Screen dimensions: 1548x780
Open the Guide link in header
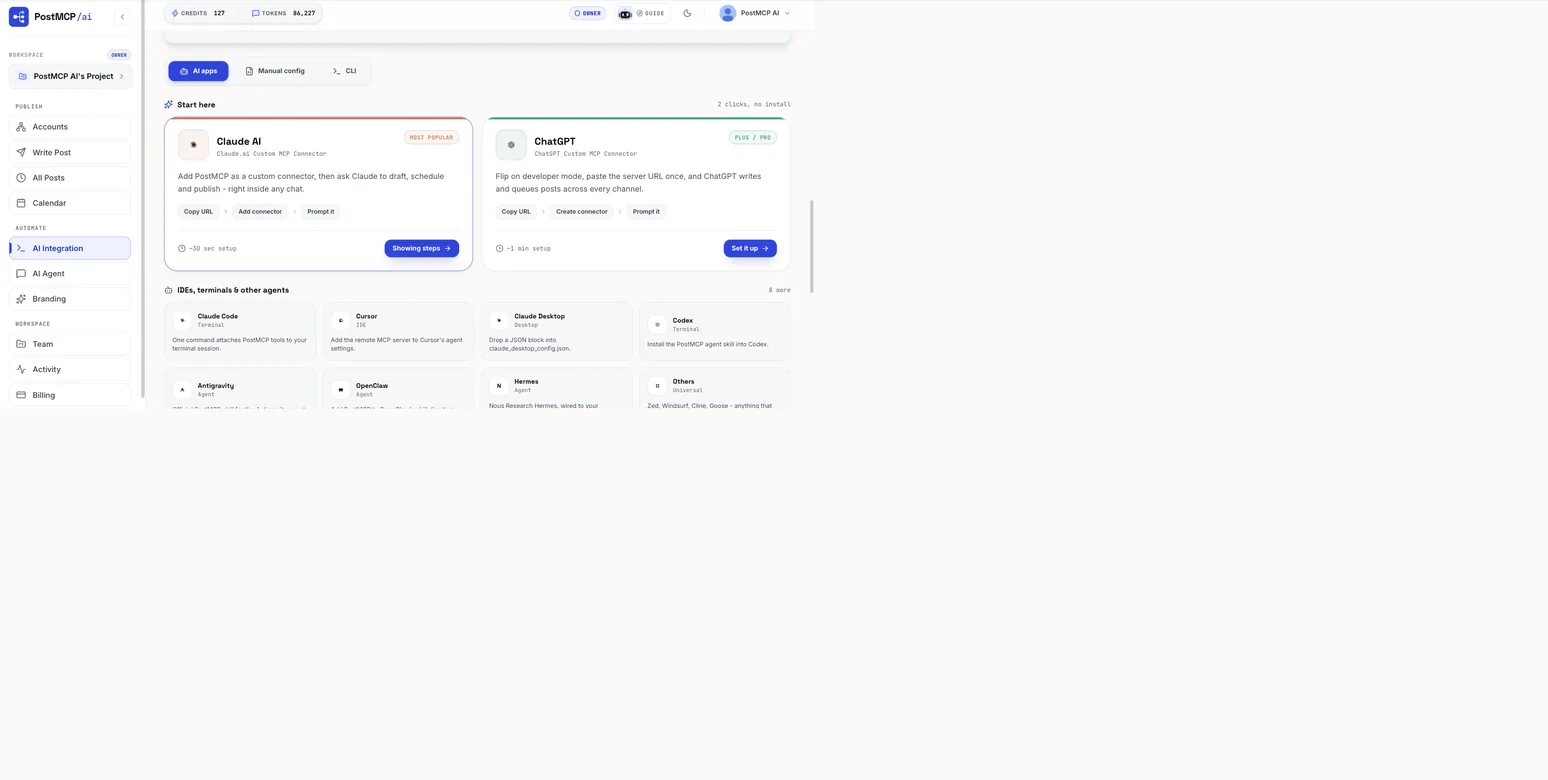click(650, 13)
